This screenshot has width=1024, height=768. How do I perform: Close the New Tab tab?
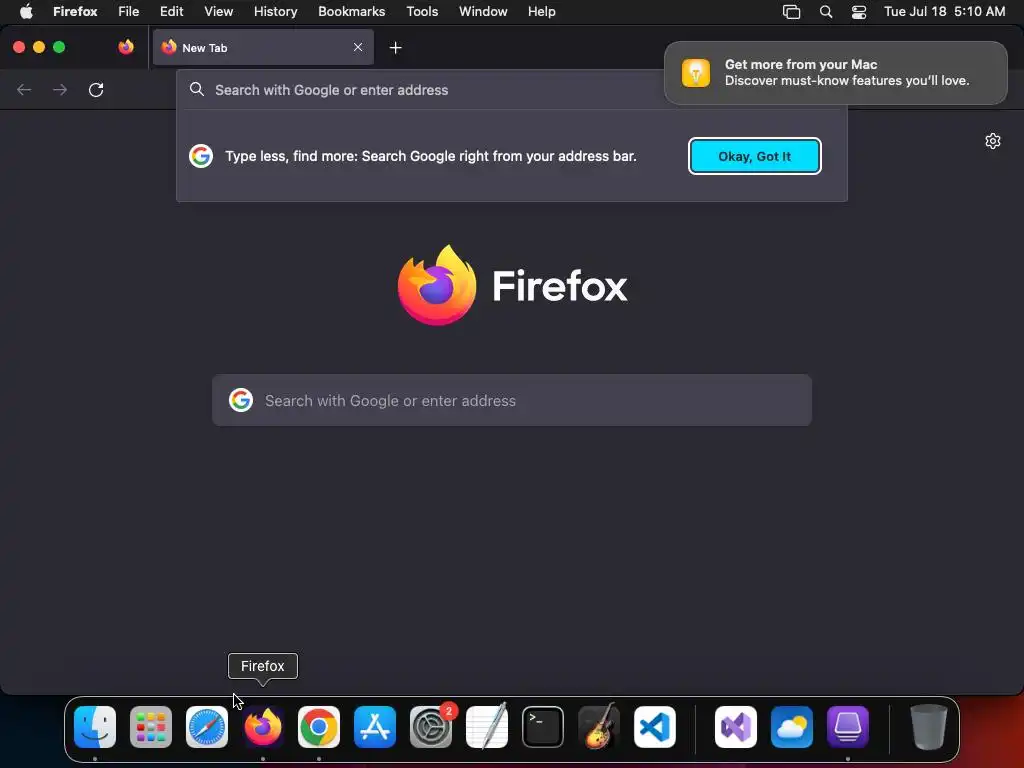click(x=358, y=47)
